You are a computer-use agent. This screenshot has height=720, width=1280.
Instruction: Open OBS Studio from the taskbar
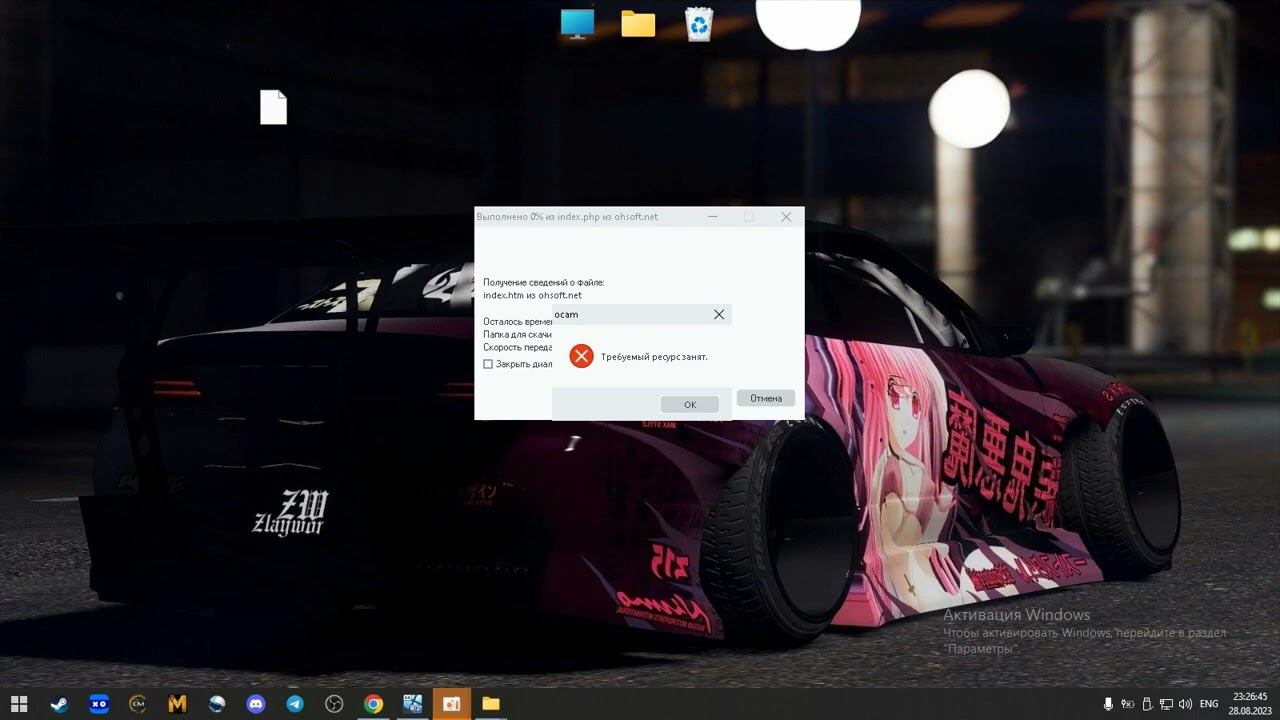[334, 704]
